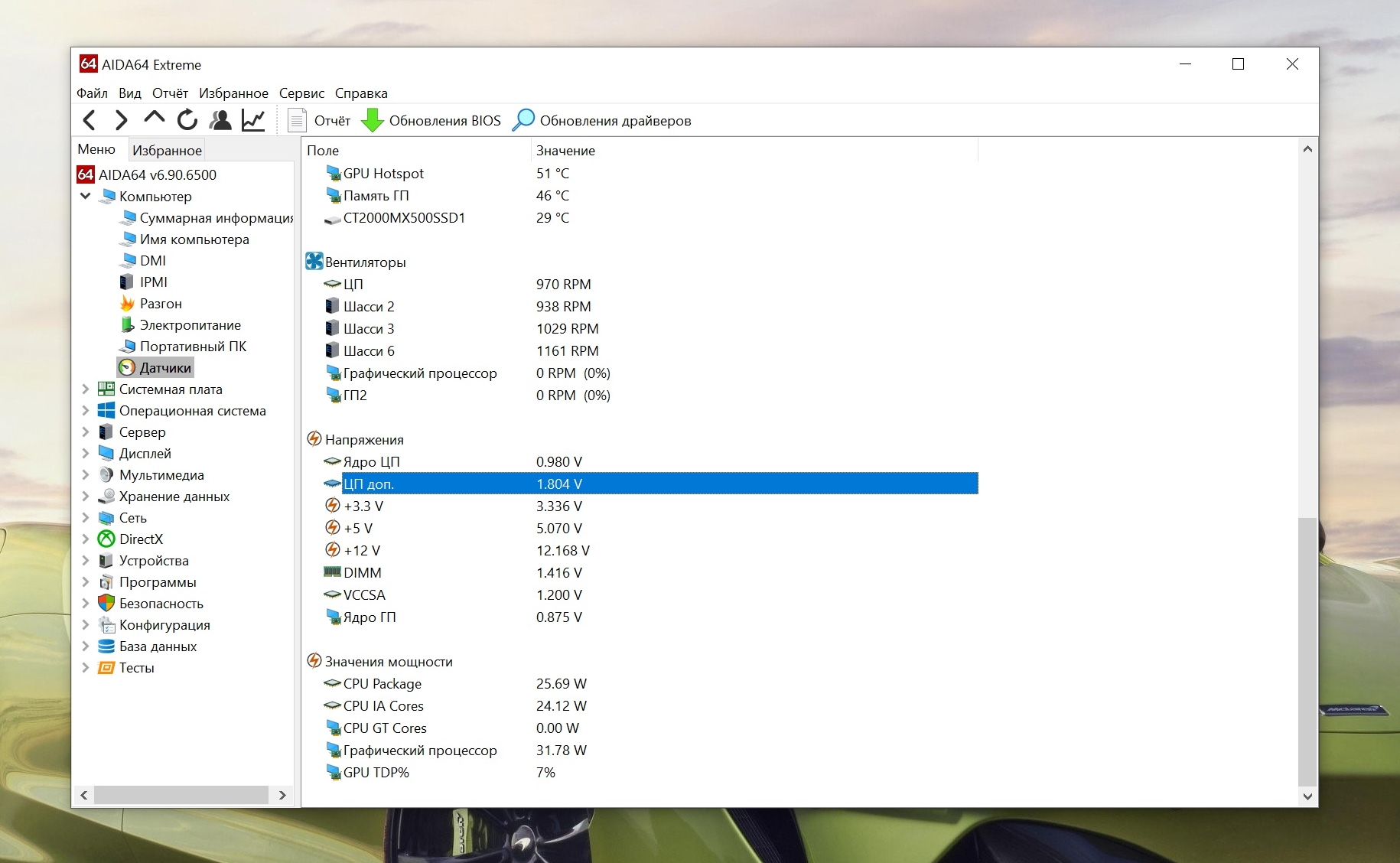Screen dimensions: 1400x863
Task: Click the Отчёт document icon
Action: click(297, 120)
